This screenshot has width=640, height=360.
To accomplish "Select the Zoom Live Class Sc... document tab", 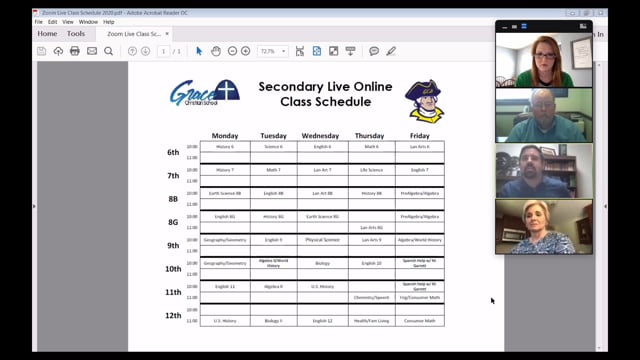I will [x=134, y=34].
